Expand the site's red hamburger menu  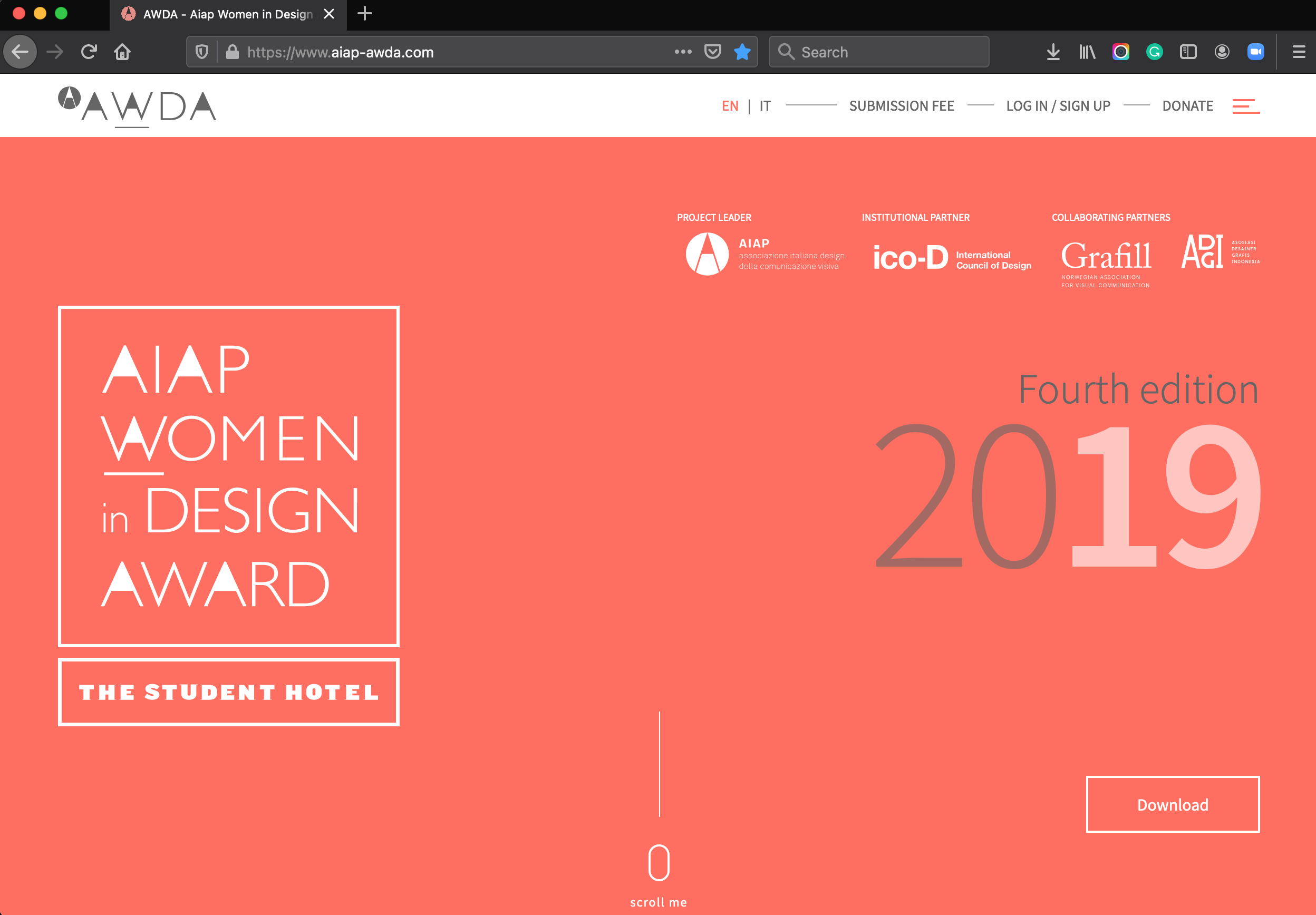coord(1245,106)
